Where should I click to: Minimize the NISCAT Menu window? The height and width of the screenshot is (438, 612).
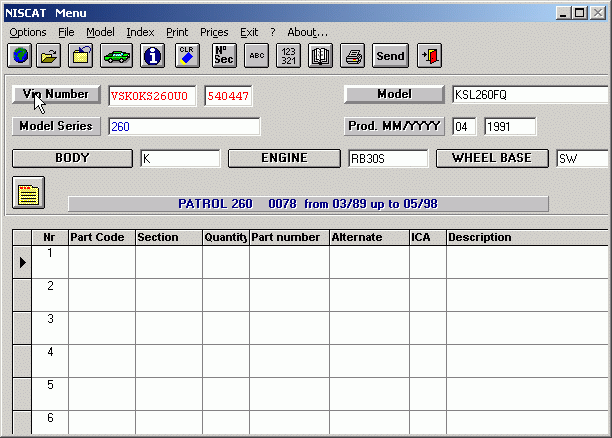[x=563, y=13]
